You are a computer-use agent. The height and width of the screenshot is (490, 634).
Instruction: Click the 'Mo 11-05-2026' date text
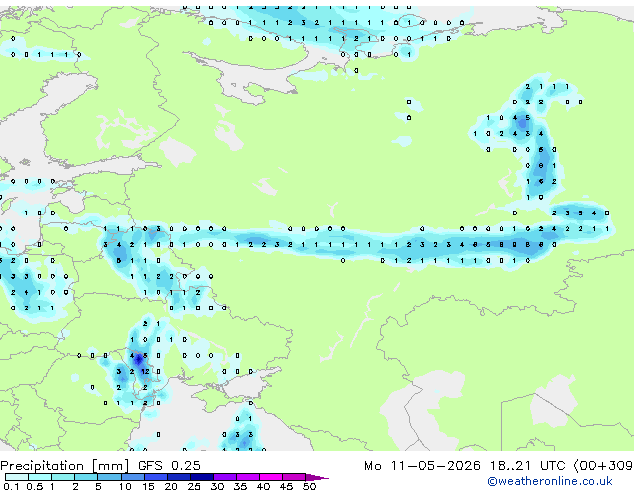[x=422, y=466]
